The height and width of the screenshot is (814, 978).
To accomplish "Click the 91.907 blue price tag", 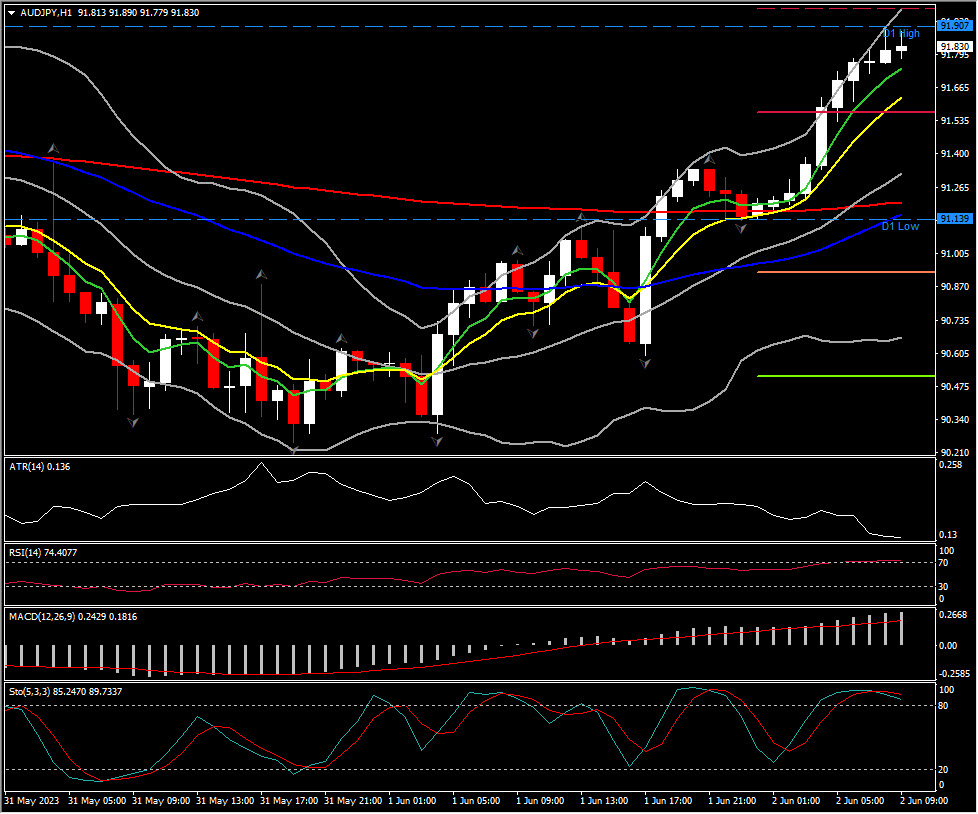I will [x=954, y=26].
